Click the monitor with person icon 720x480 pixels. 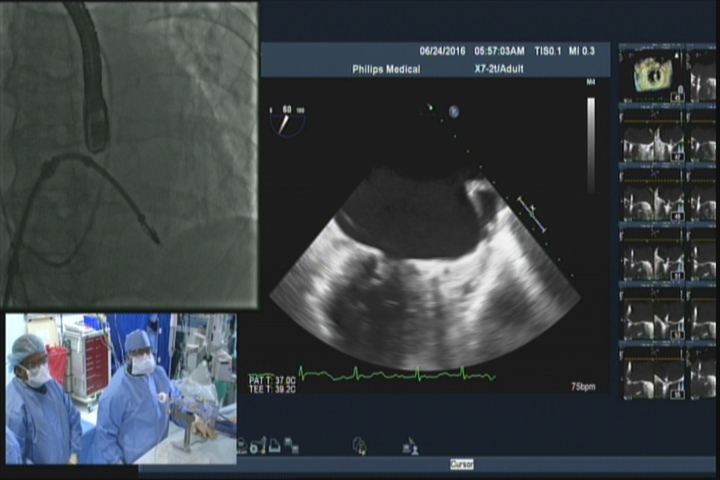coord(411,446)
